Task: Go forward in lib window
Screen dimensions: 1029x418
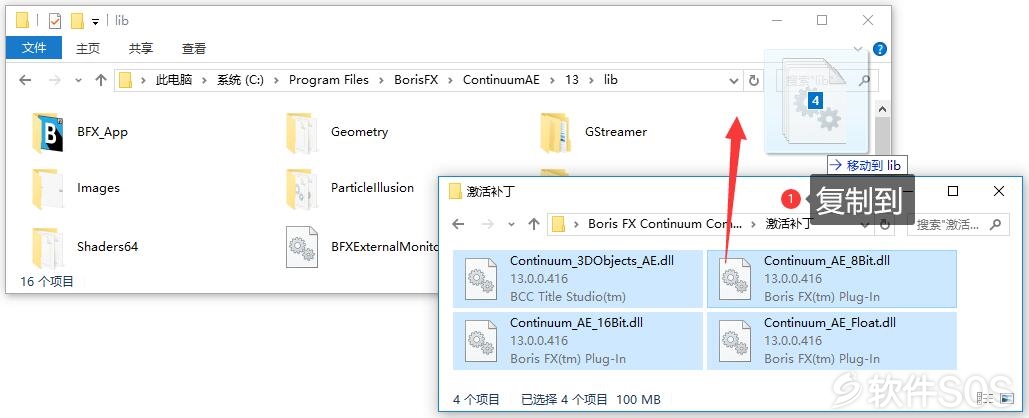Action: [55, 80]
